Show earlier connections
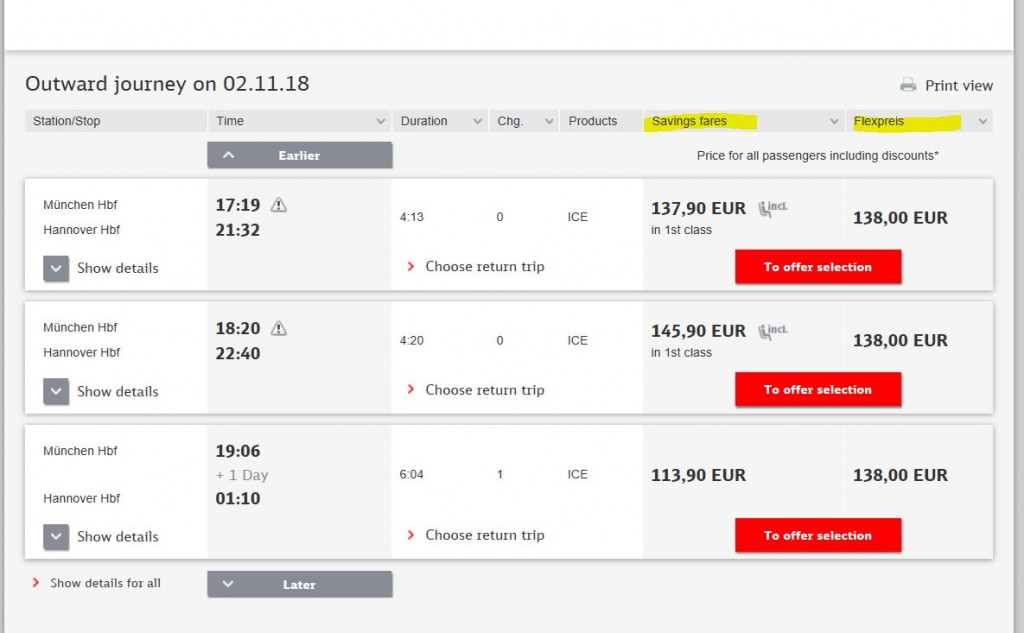1024x633 pixels. coord(299,155)
